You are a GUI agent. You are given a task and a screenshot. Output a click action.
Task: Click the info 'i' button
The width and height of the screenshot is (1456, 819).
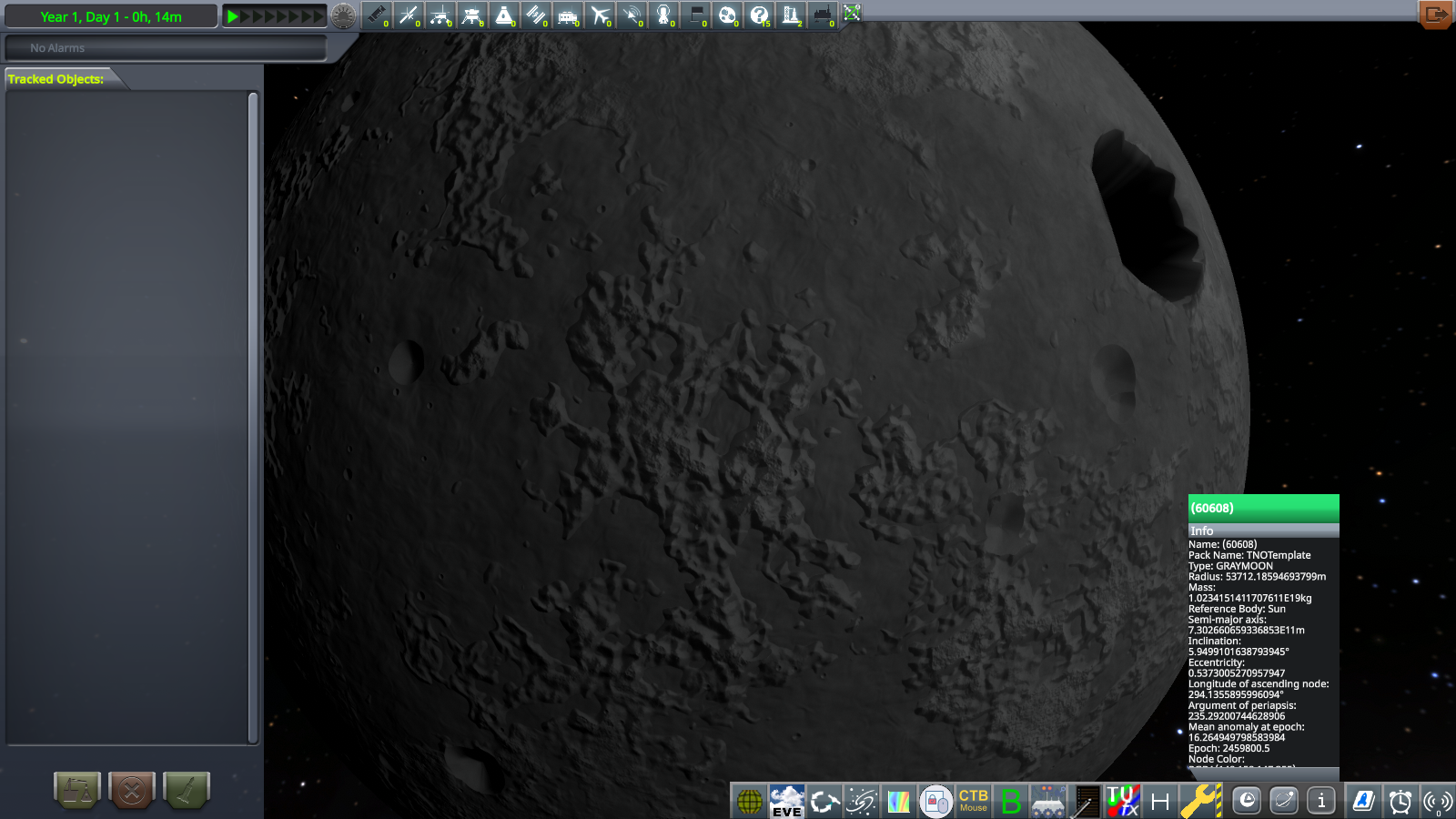tap(1321, 801)
